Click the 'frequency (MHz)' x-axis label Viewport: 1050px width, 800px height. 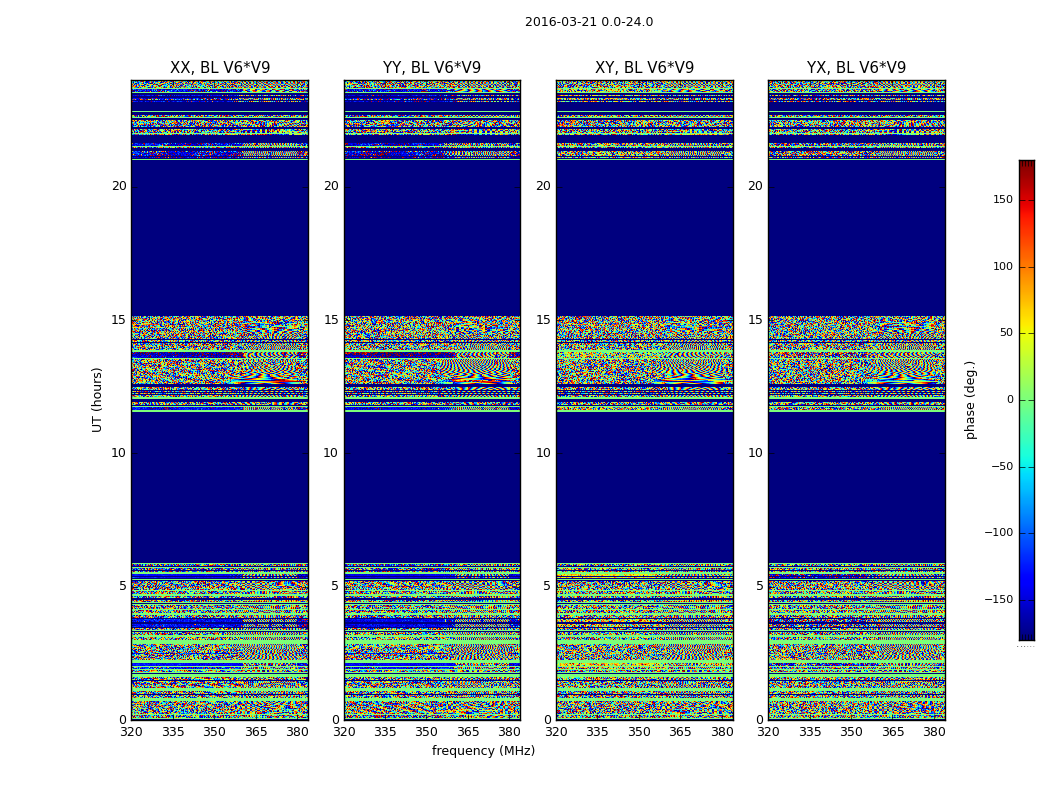point(483,751)
